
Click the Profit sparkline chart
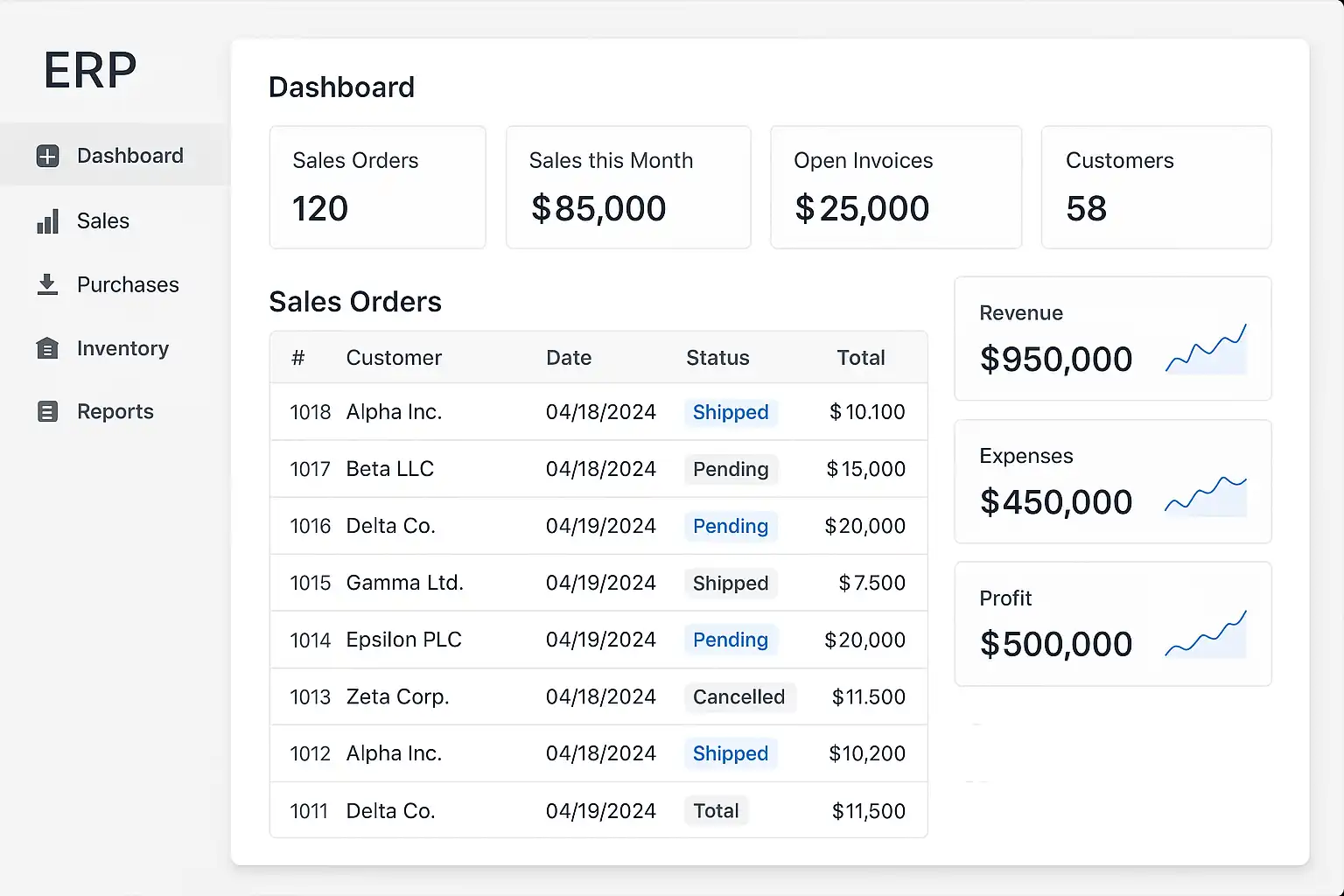(x=1205, y=635)
